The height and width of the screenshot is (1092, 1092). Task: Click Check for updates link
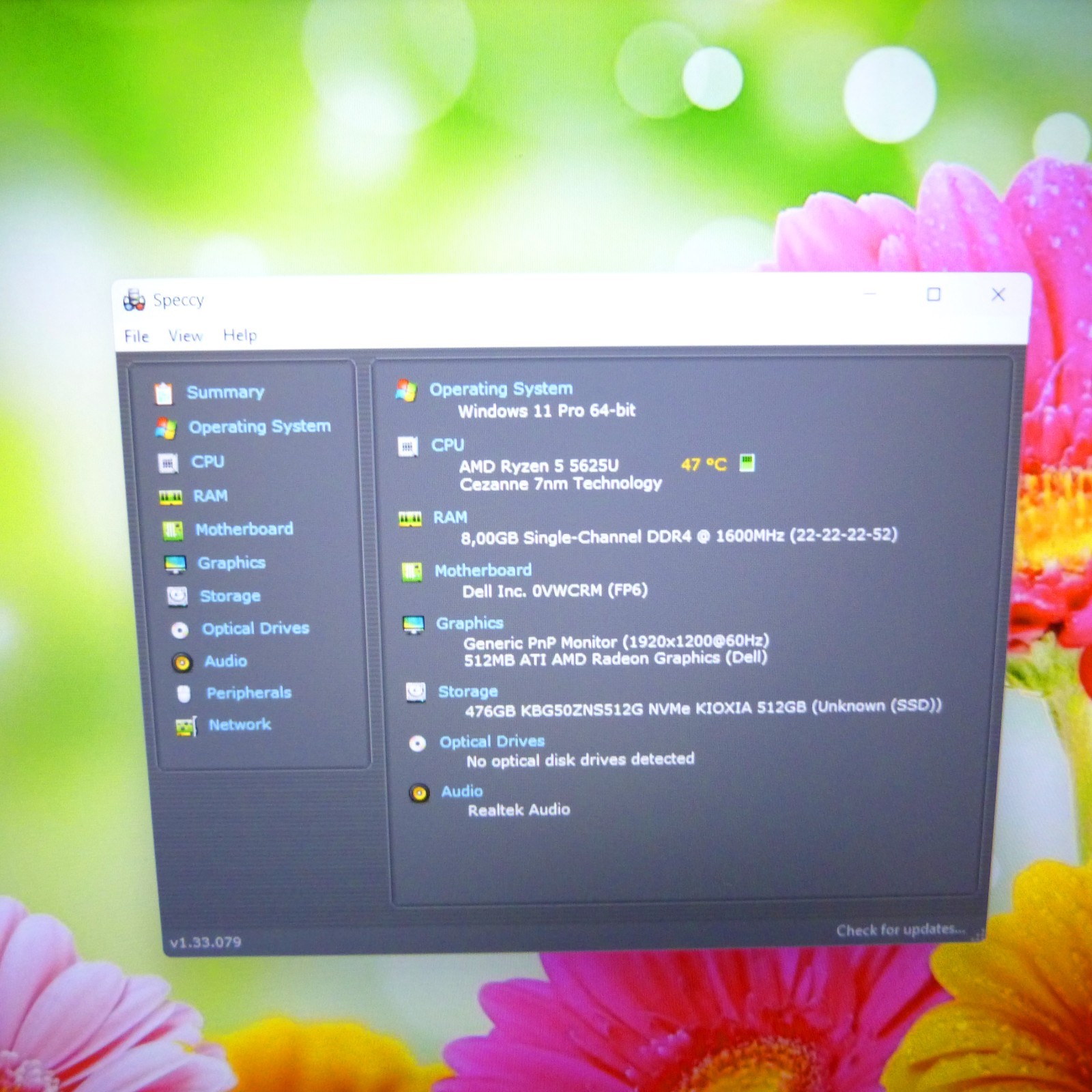[x=901, y=930]
